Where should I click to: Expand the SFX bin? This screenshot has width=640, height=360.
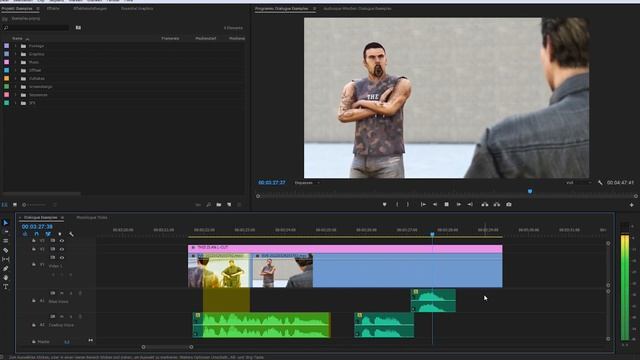click(16, 103)
